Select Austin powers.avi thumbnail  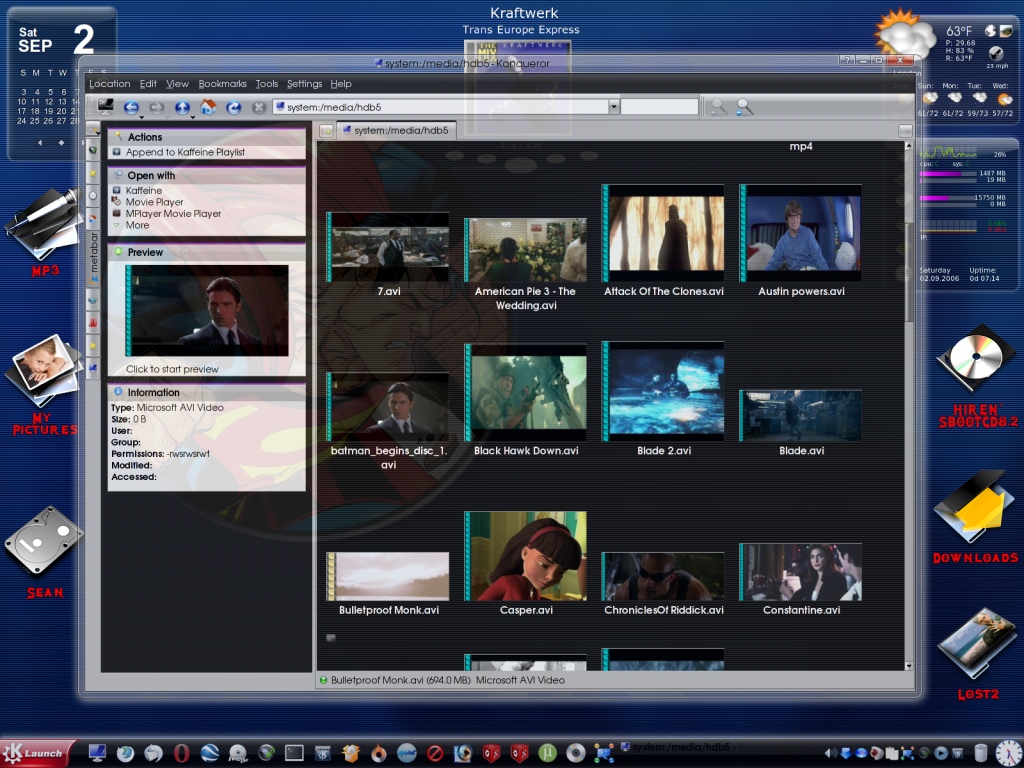click(x=801, y=233)
